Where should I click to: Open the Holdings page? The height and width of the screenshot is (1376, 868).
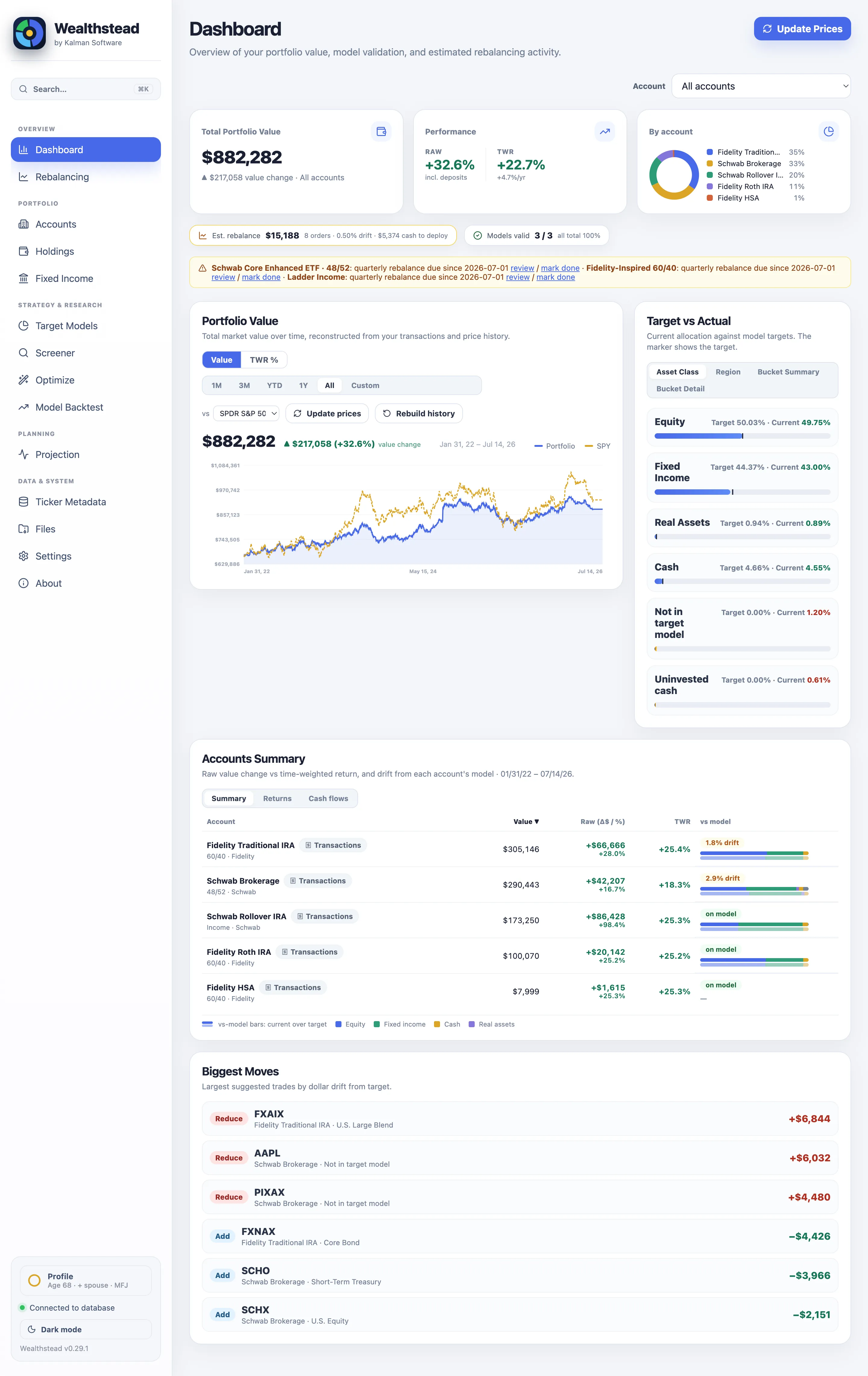click(x=86, y=251)
